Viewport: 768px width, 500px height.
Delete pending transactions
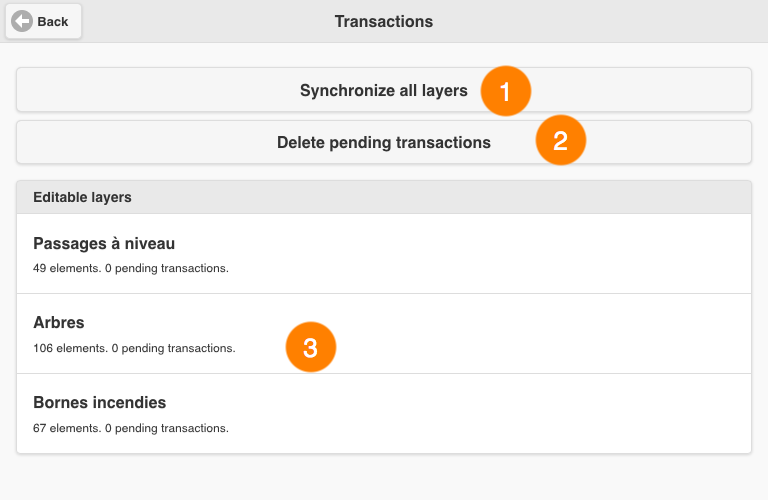tap(384, 142)
